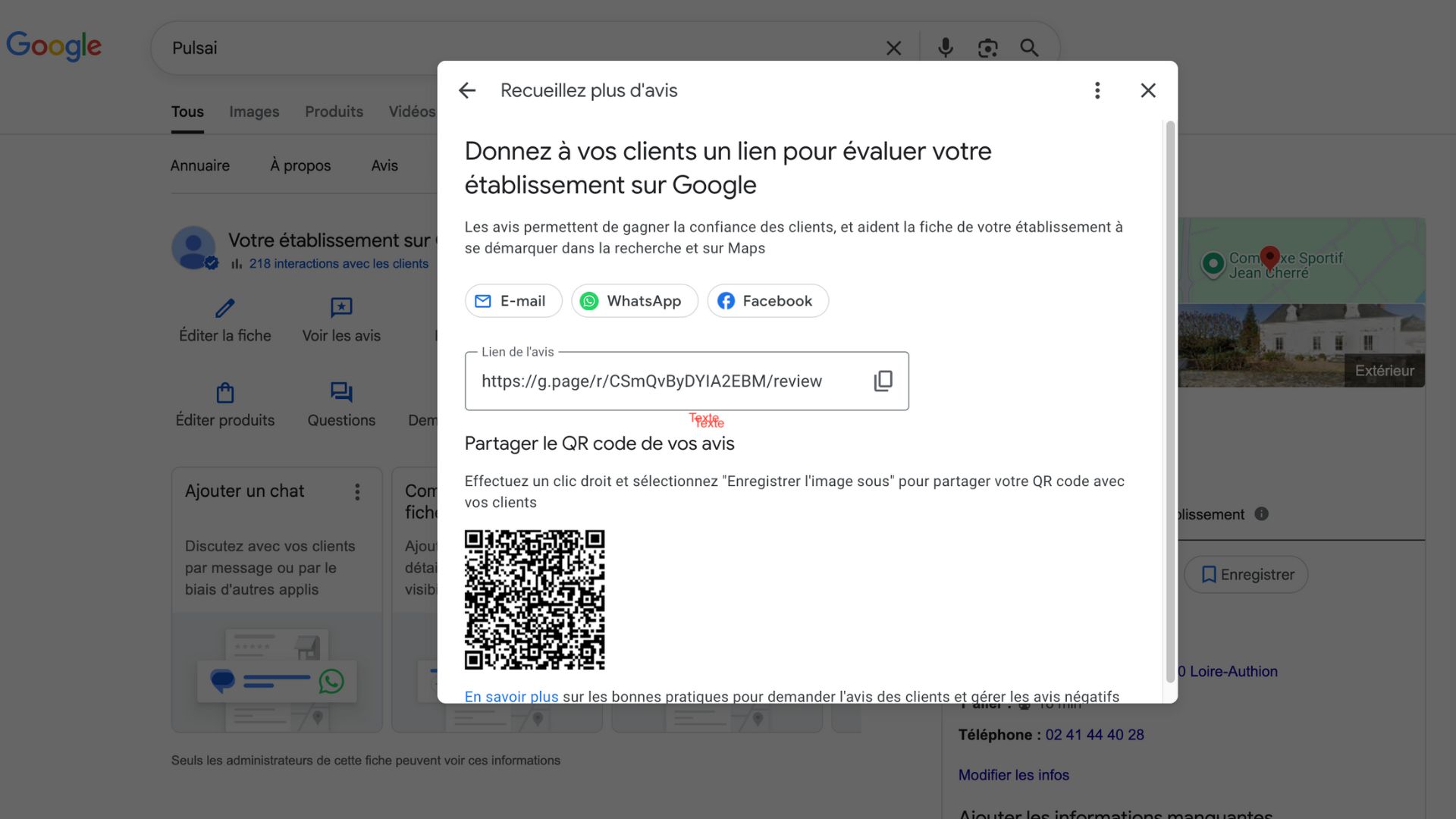The width and height of the screenshot is (1456, 819).
Task: Launch the search with the magnifier icon
Action: tap(1029, 47)
